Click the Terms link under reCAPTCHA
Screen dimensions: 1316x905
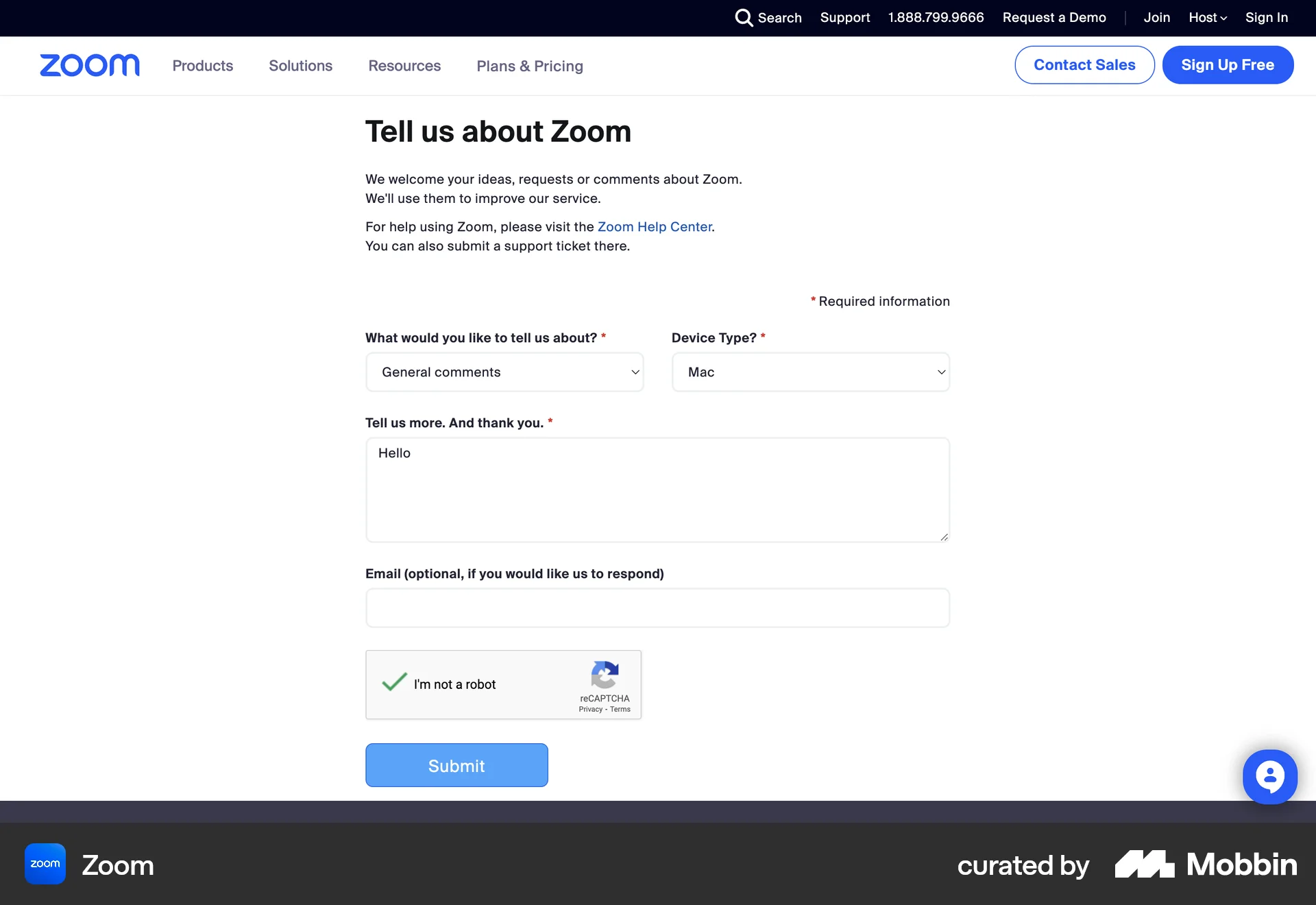coord(620,710)
